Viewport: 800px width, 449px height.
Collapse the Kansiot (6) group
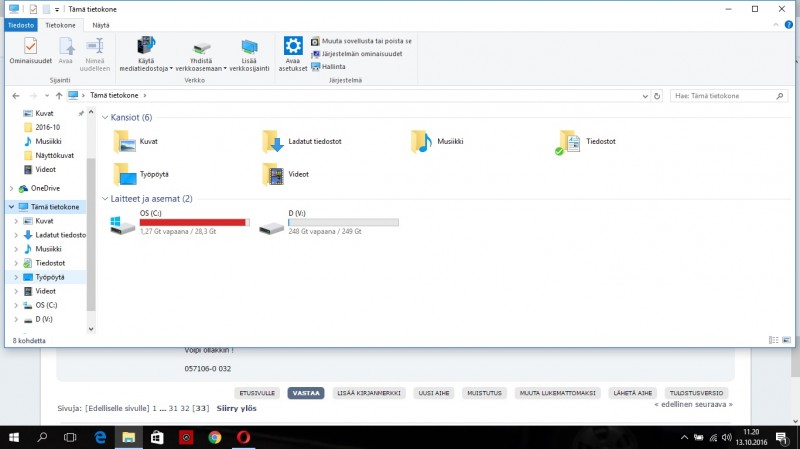pyautogui.click(x=105, y=118)
